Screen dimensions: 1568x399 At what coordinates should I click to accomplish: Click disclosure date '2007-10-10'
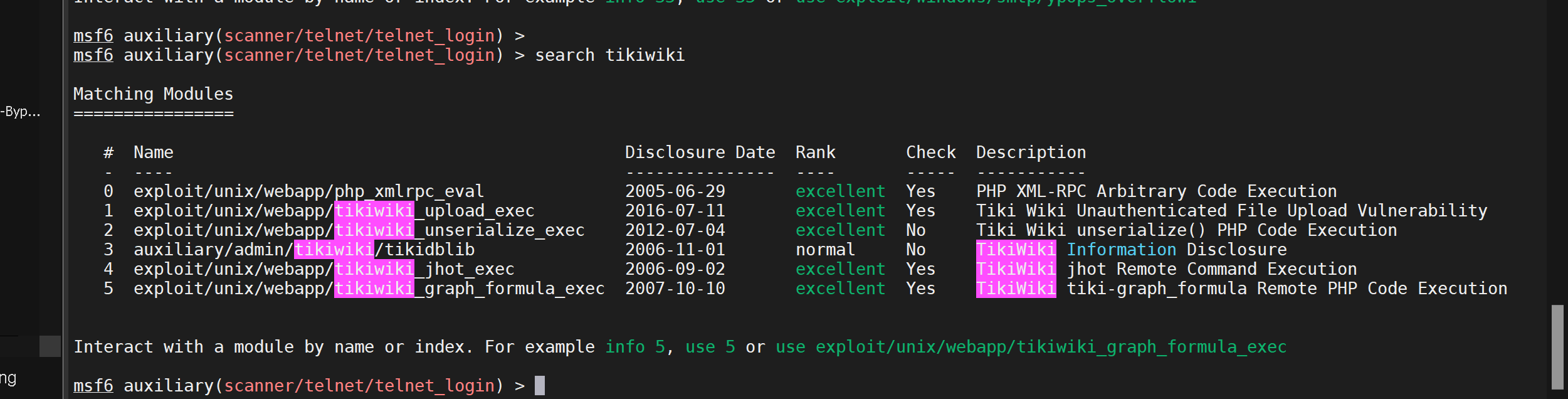(675, 289)
